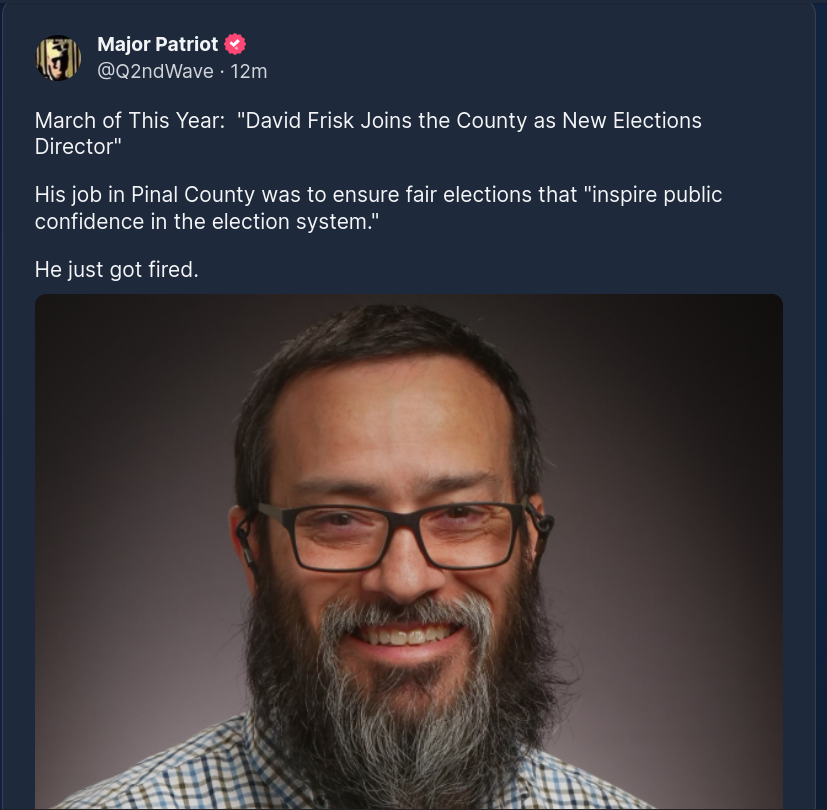Click the pink verified badge icon
This screenshot has width=827, height=810.
tap(235, 44)
